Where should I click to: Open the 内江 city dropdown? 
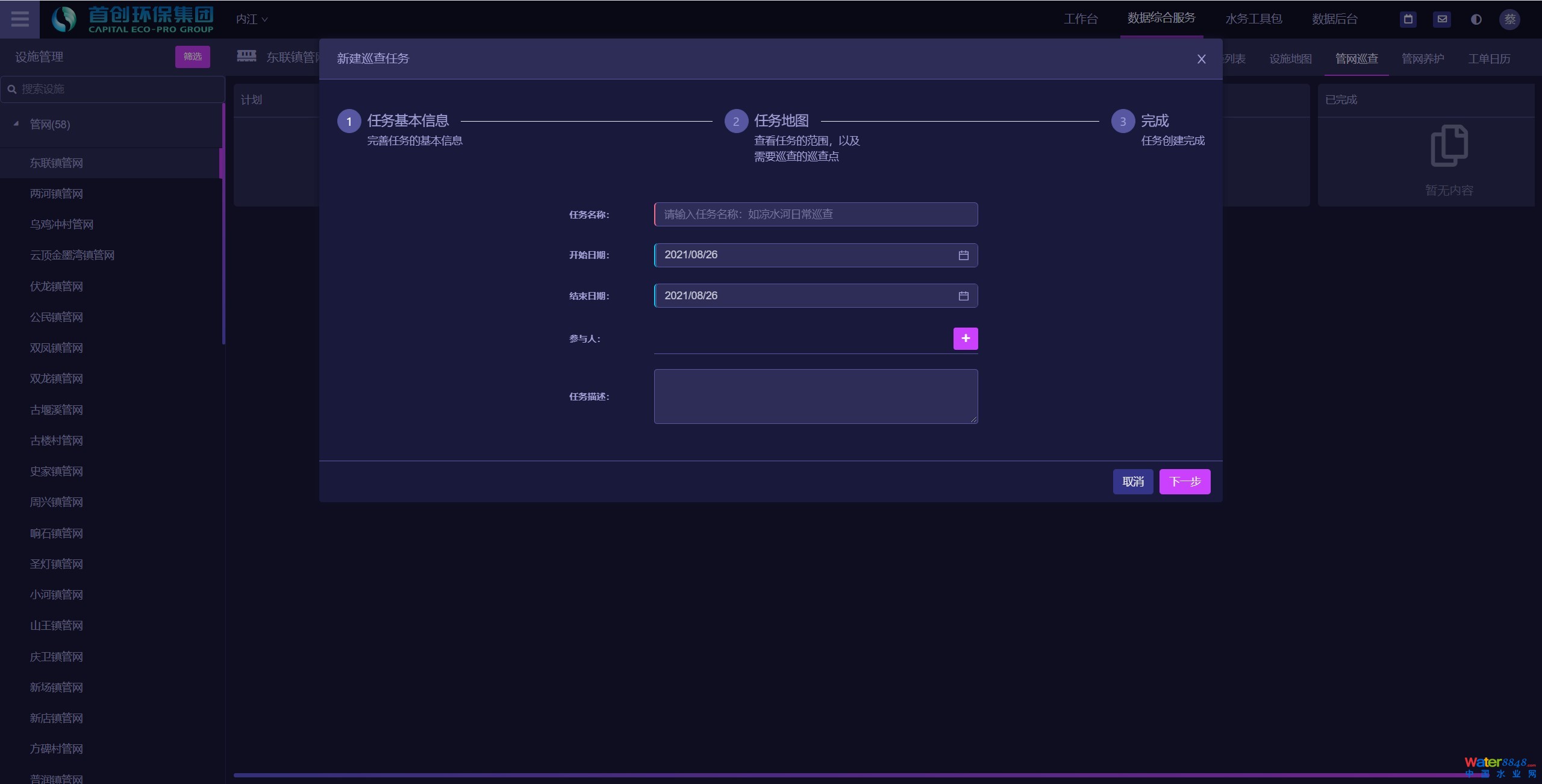252,19
